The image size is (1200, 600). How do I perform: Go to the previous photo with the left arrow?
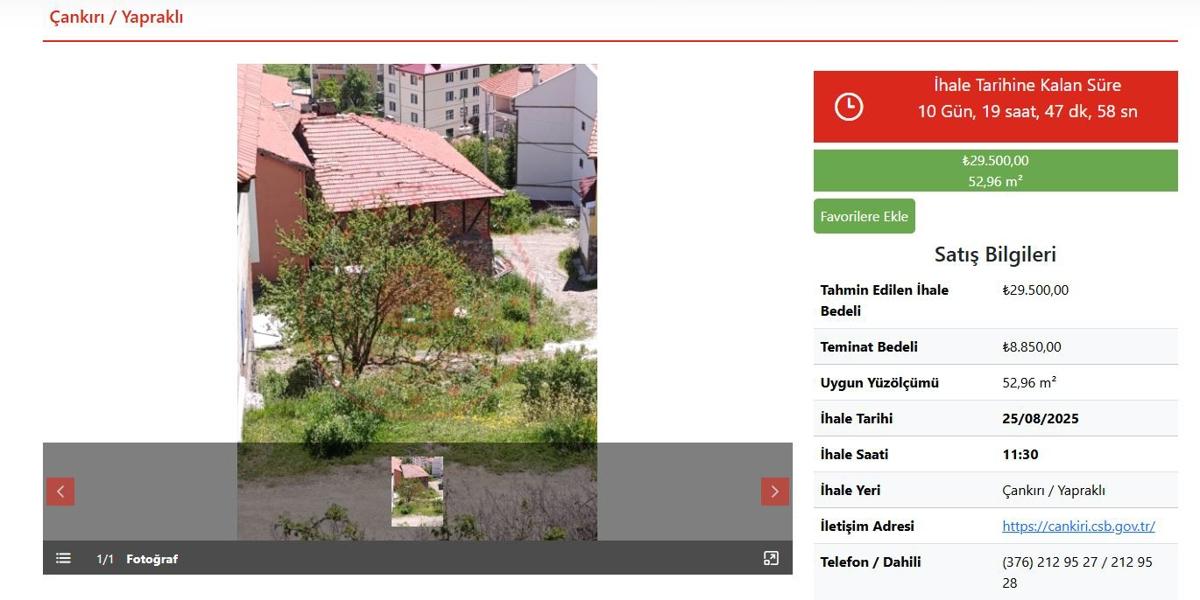(60, 491)
